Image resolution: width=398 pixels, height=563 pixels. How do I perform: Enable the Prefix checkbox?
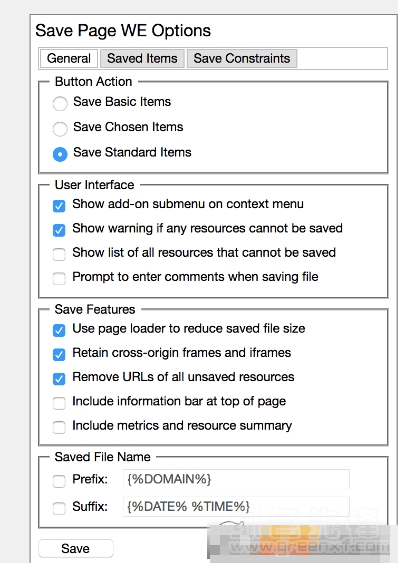[x=59, y=481]
